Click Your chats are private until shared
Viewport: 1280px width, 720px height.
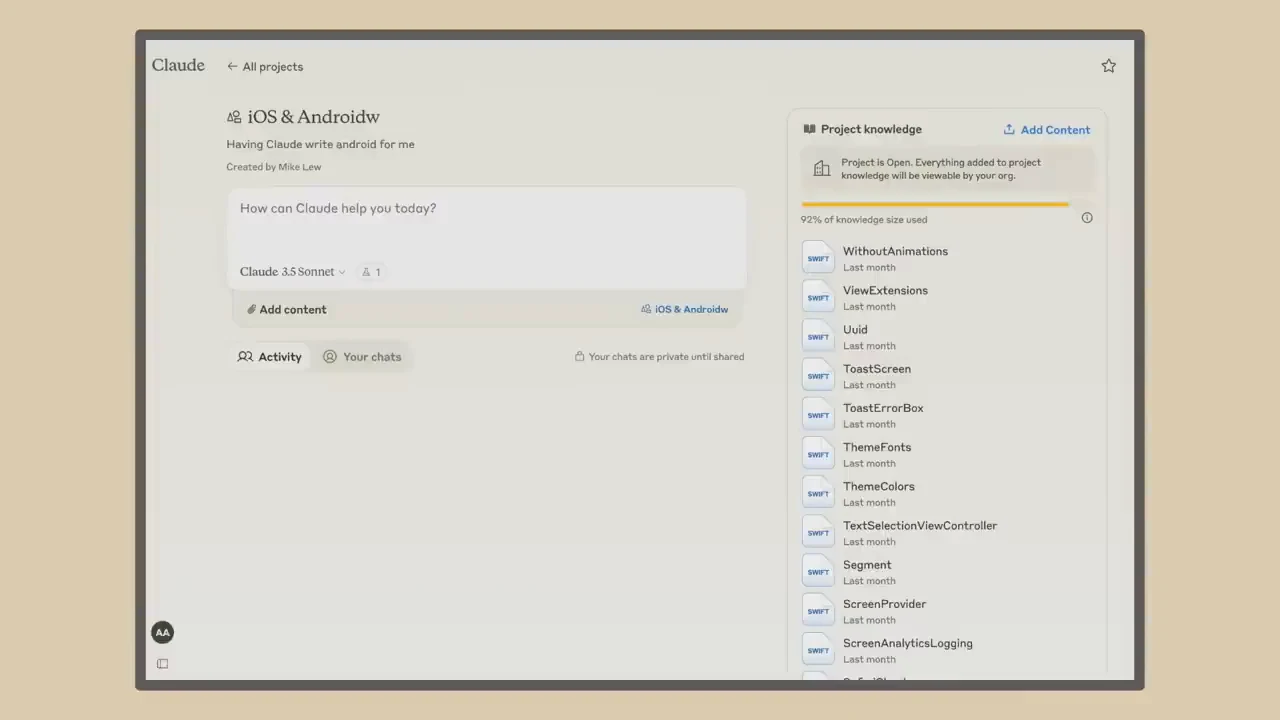click(666, 357)
